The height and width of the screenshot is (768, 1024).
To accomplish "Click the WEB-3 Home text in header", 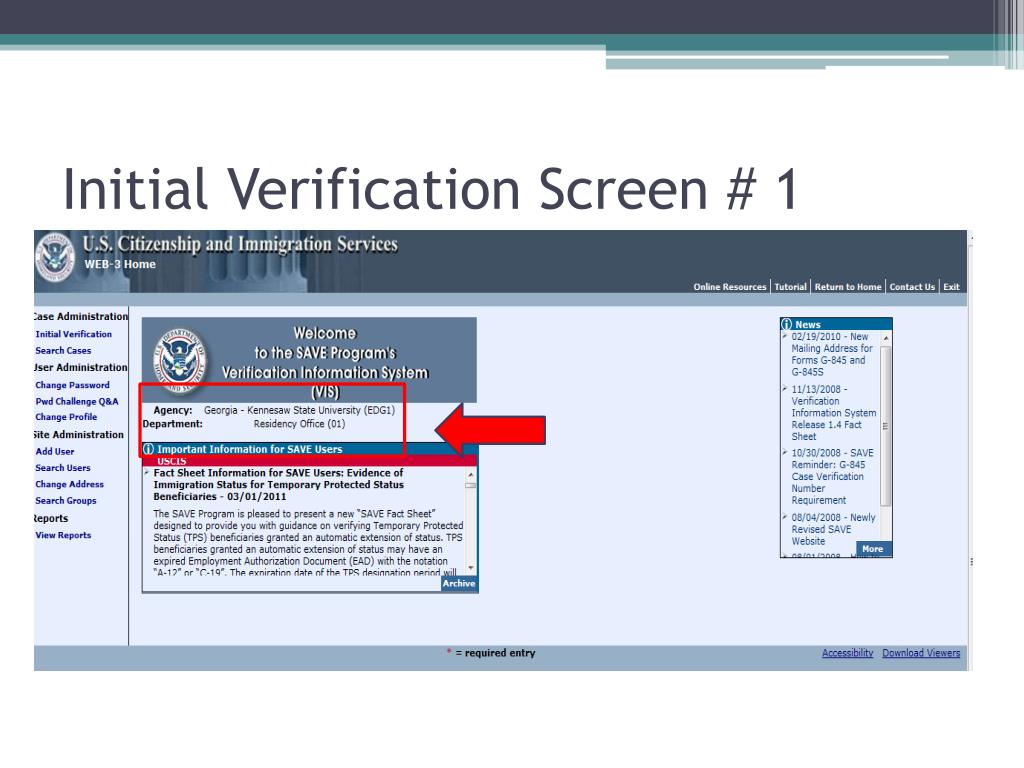I will [x=120, y=264].
